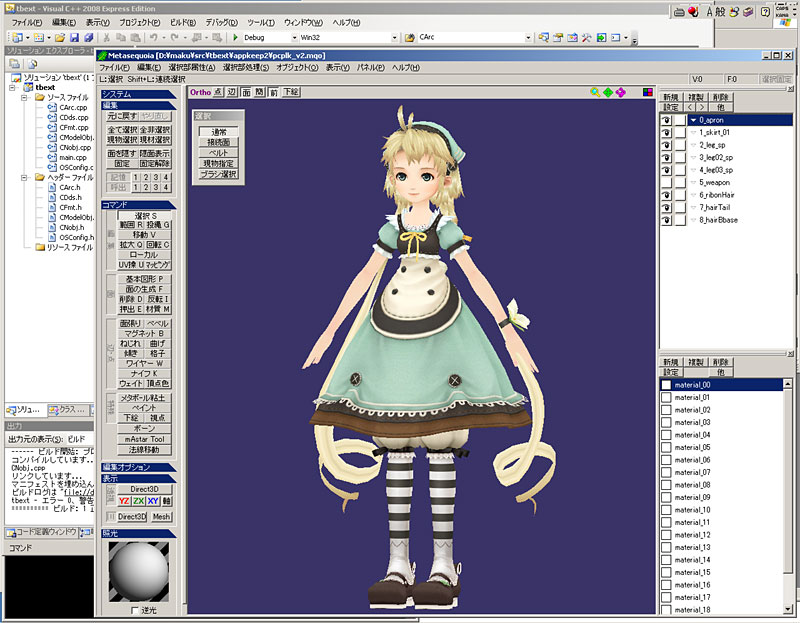Hide the 1_skirt_01 object with eye toggle
This screenshot has height=623, width=800.
(x=666, y=133)
